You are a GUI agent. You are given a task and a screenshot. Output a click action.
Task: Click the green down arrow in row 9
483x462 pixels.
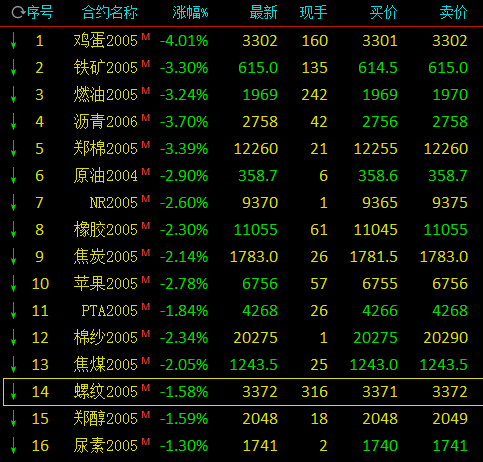pyautogui.click(x=13, y=257)
